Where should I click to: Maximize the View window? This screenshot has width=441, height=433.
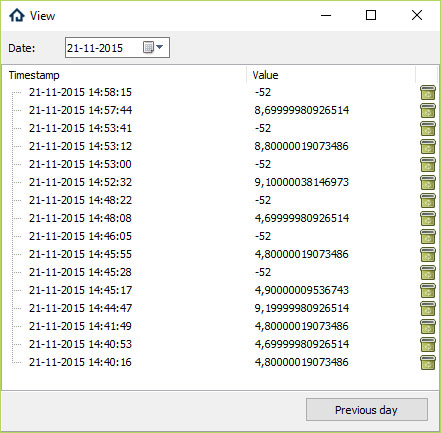coord(371,15)
